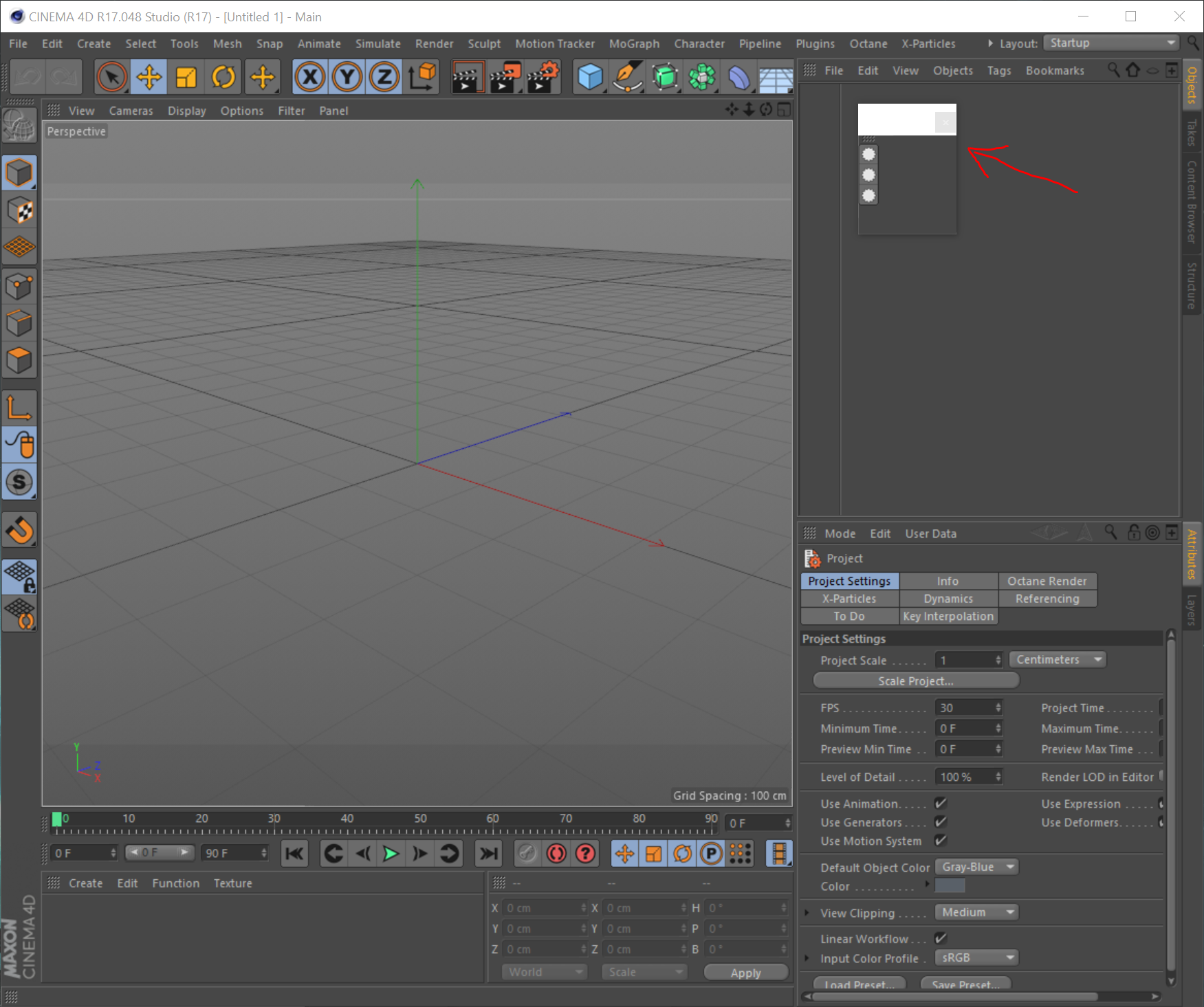Click the Scale Project... button
Image resolution: width=1204 pixels, height=1007 pixels.
916,680
